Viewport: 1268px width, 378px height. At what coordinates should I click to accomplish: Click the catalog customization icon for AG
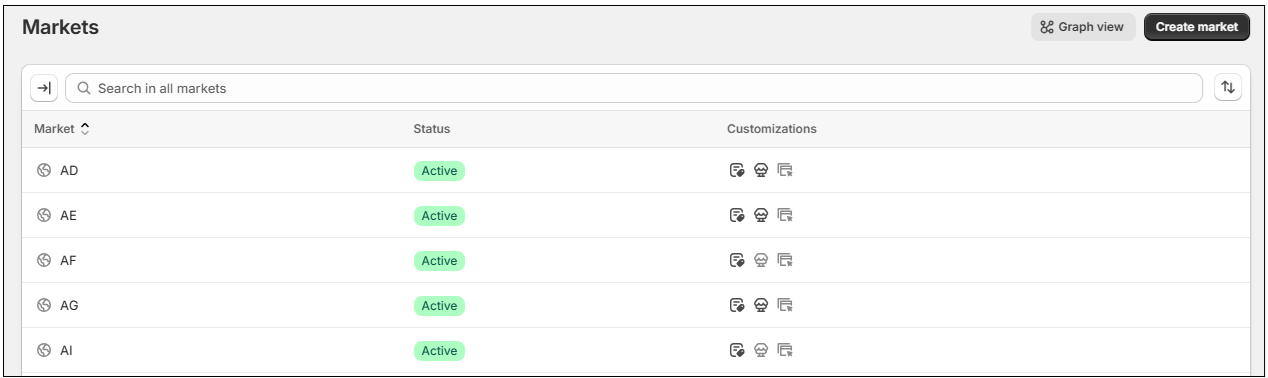pyautogui.click(x=737, y=305)
